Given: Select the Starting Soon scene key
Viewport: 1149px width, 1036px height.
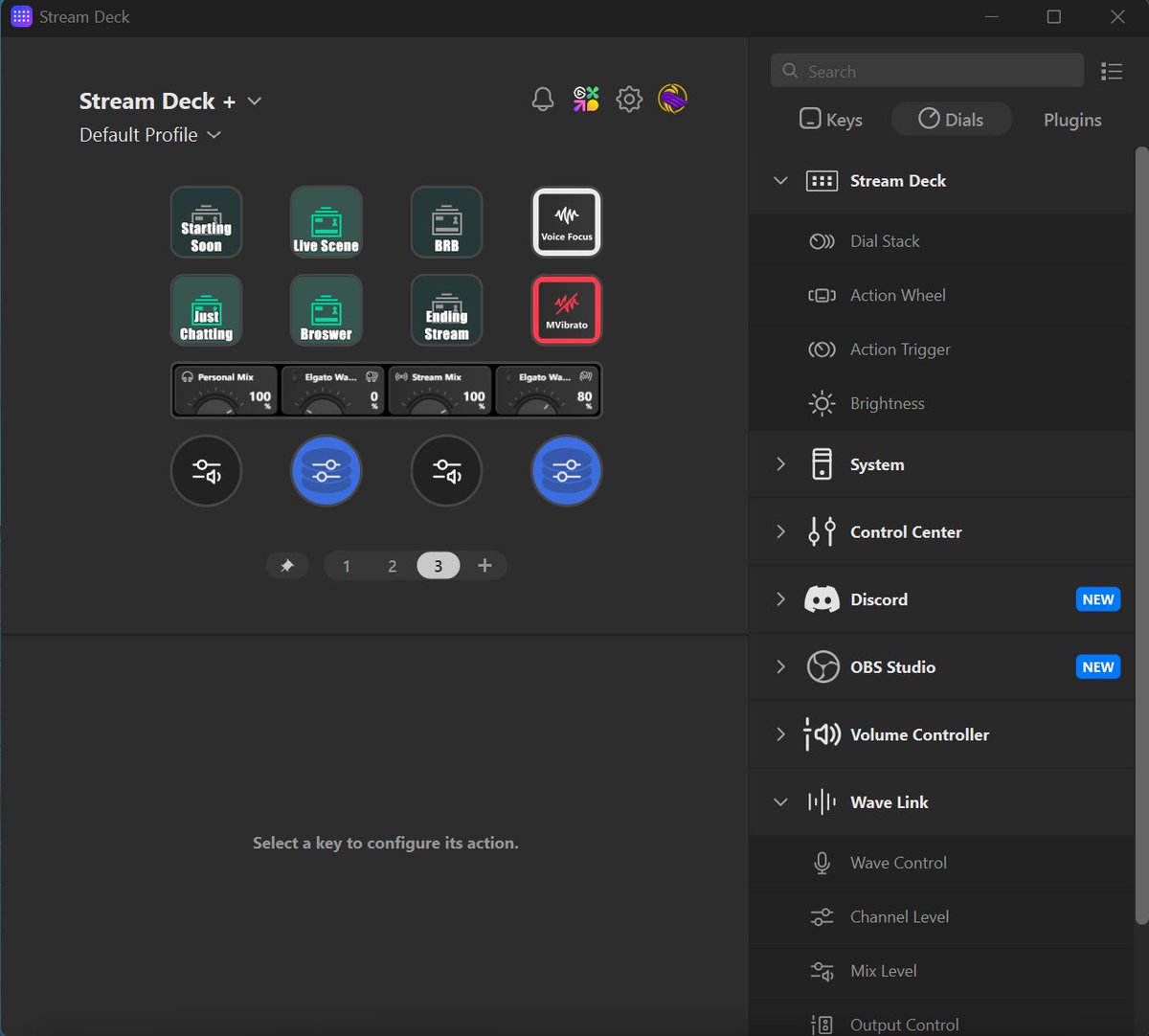Looking at the screenshot, I should (206, 222).
